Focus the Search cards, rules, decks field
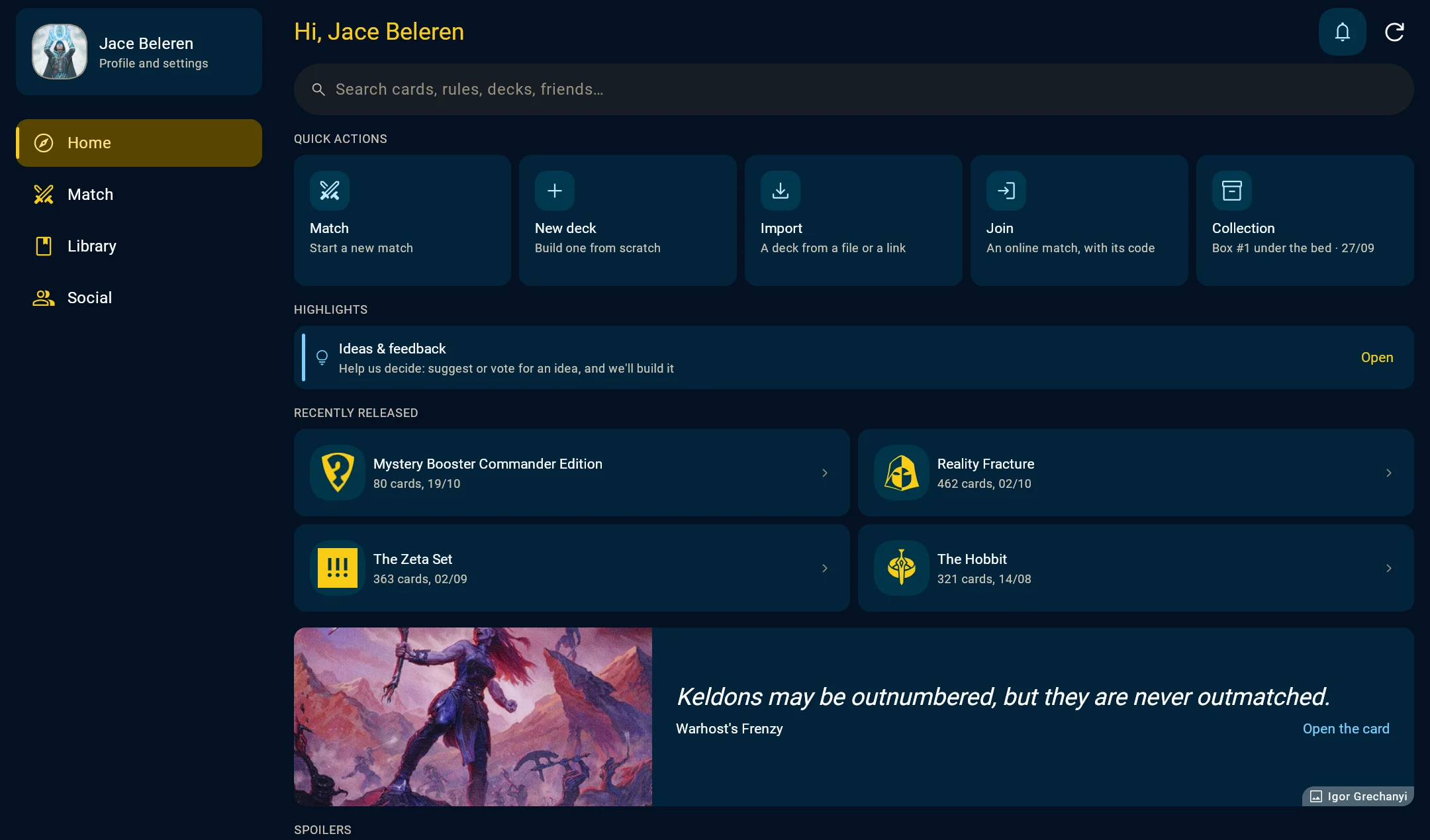Image resolution: width=1430 pixels, height=840 pixels. point(853,89)
